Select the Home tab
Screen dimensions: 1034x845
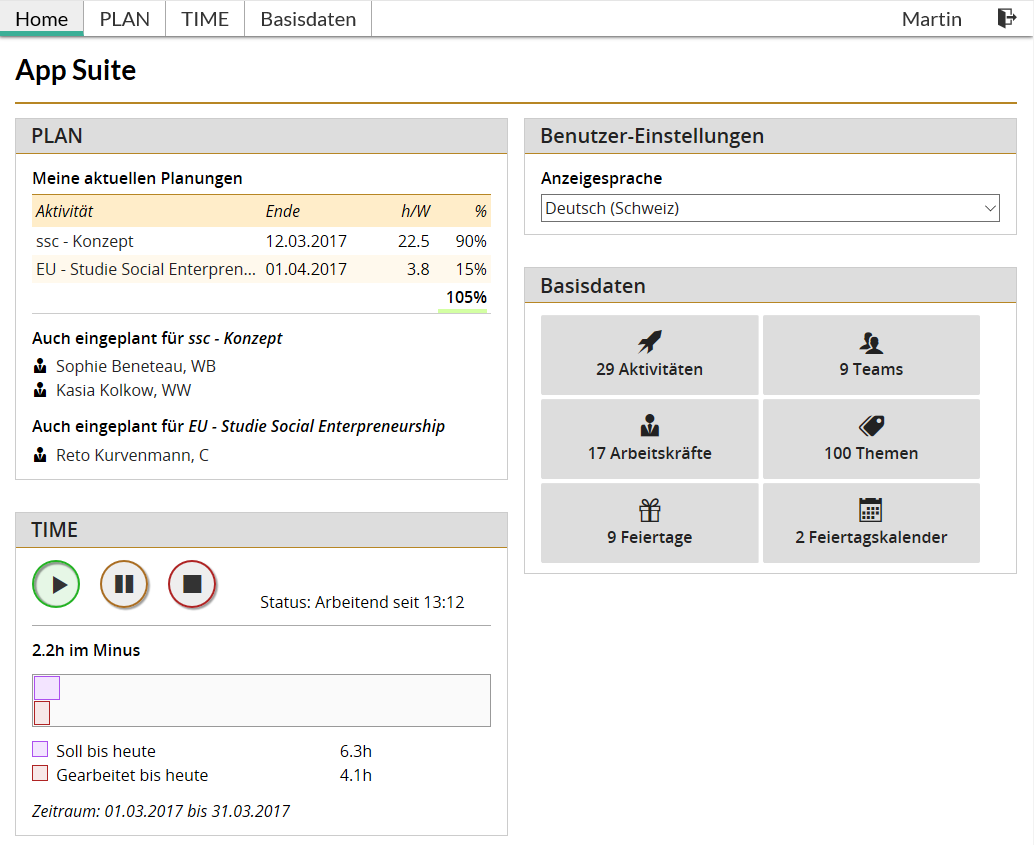click(42, 19)
